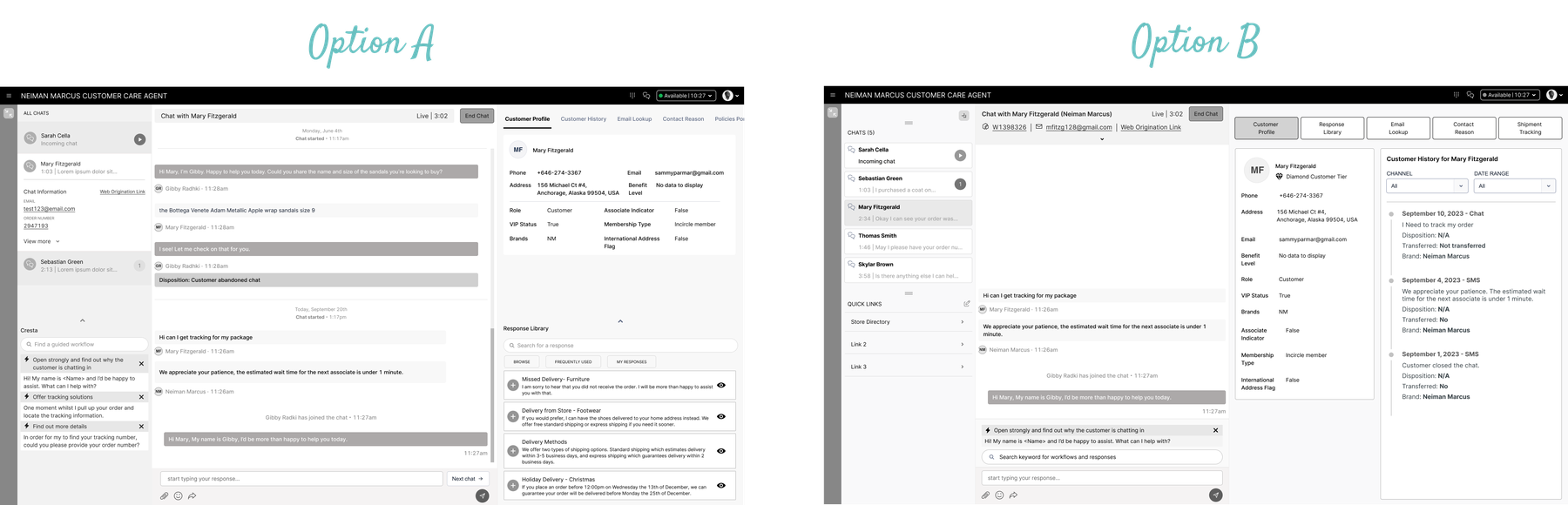Screen dimensions: 1568x505
Task: Click the chat bubbles icon in Option B header
Action: (x=1470, y=95)
